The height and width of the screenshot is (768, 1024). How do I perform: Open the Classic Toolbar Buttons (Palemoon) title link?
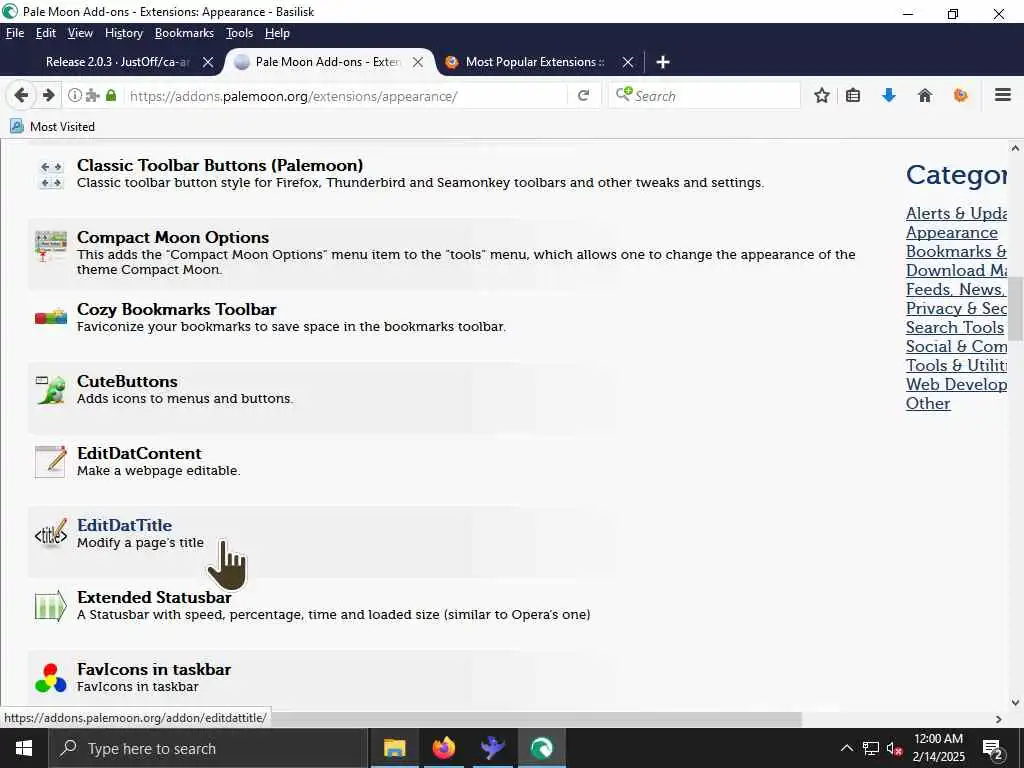(220, 165)
